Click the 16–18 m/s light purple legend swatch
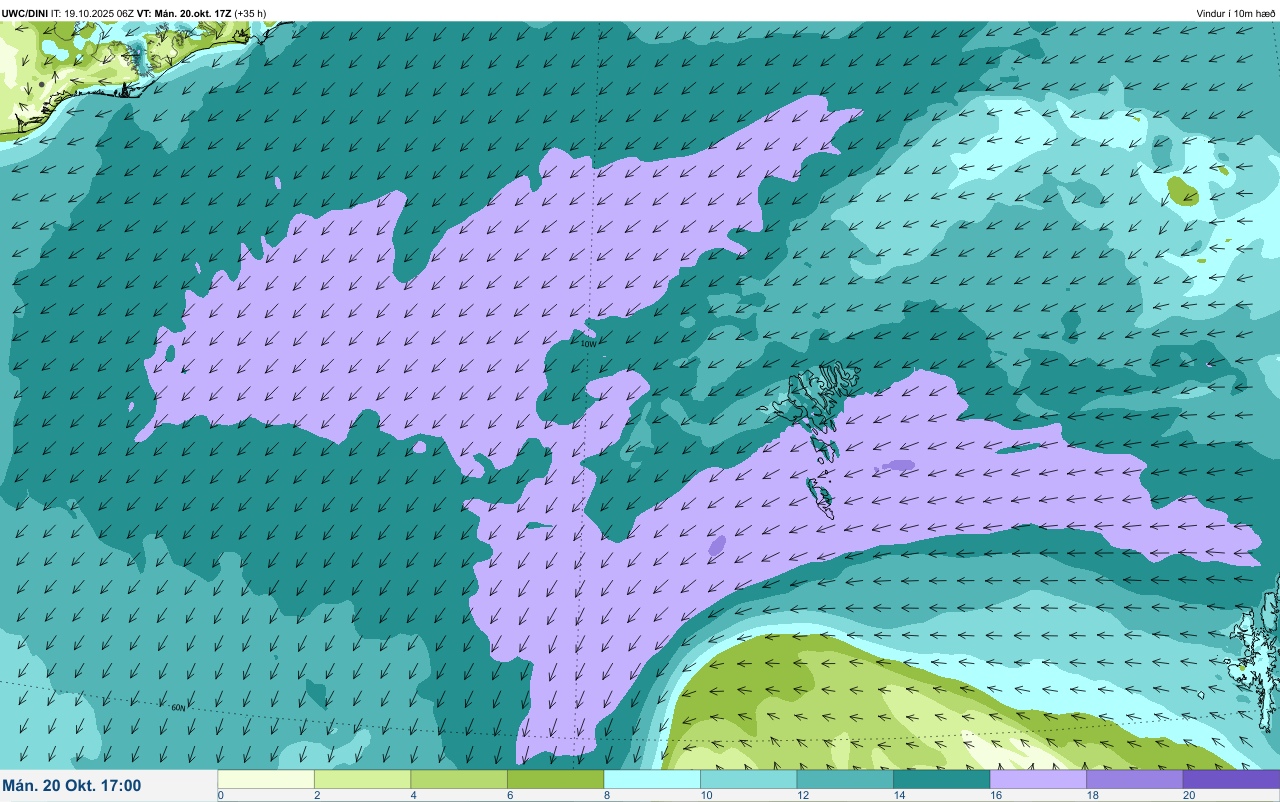 [1038, 779]
